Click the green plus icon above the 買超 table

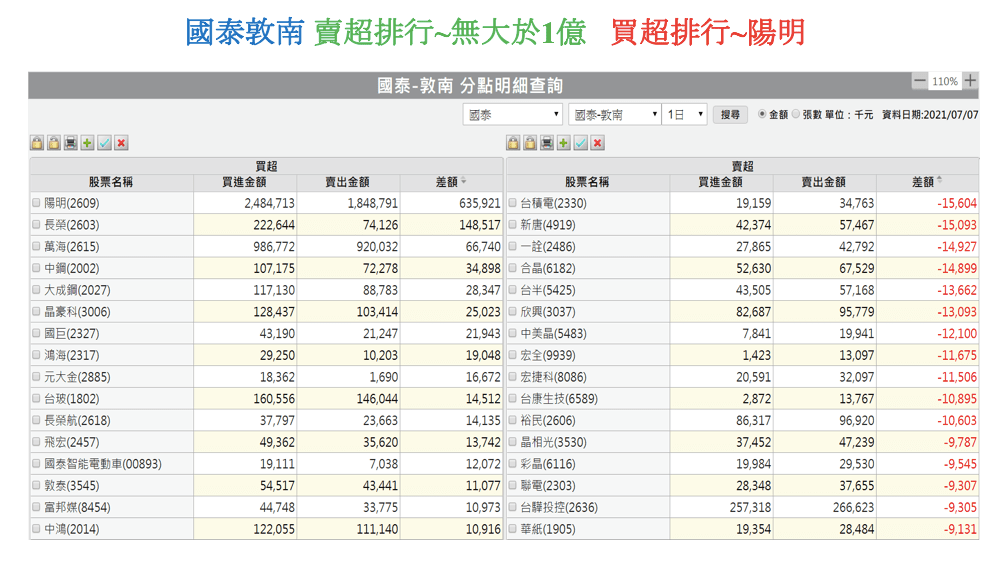click(88, 143)
